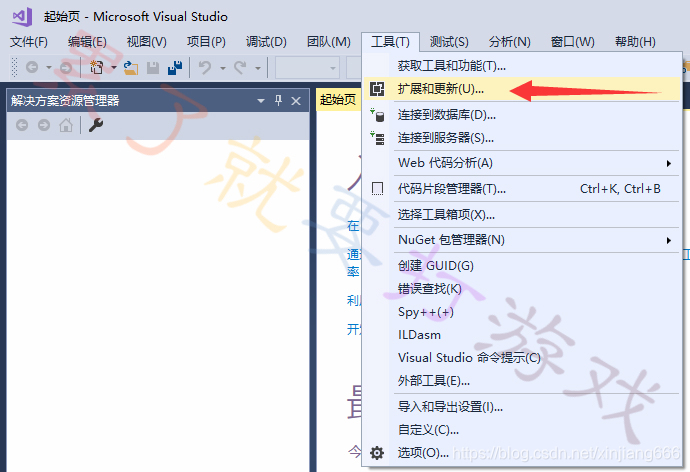Select the 起始页 document tab
690x472 pixels.
(338, 100)
